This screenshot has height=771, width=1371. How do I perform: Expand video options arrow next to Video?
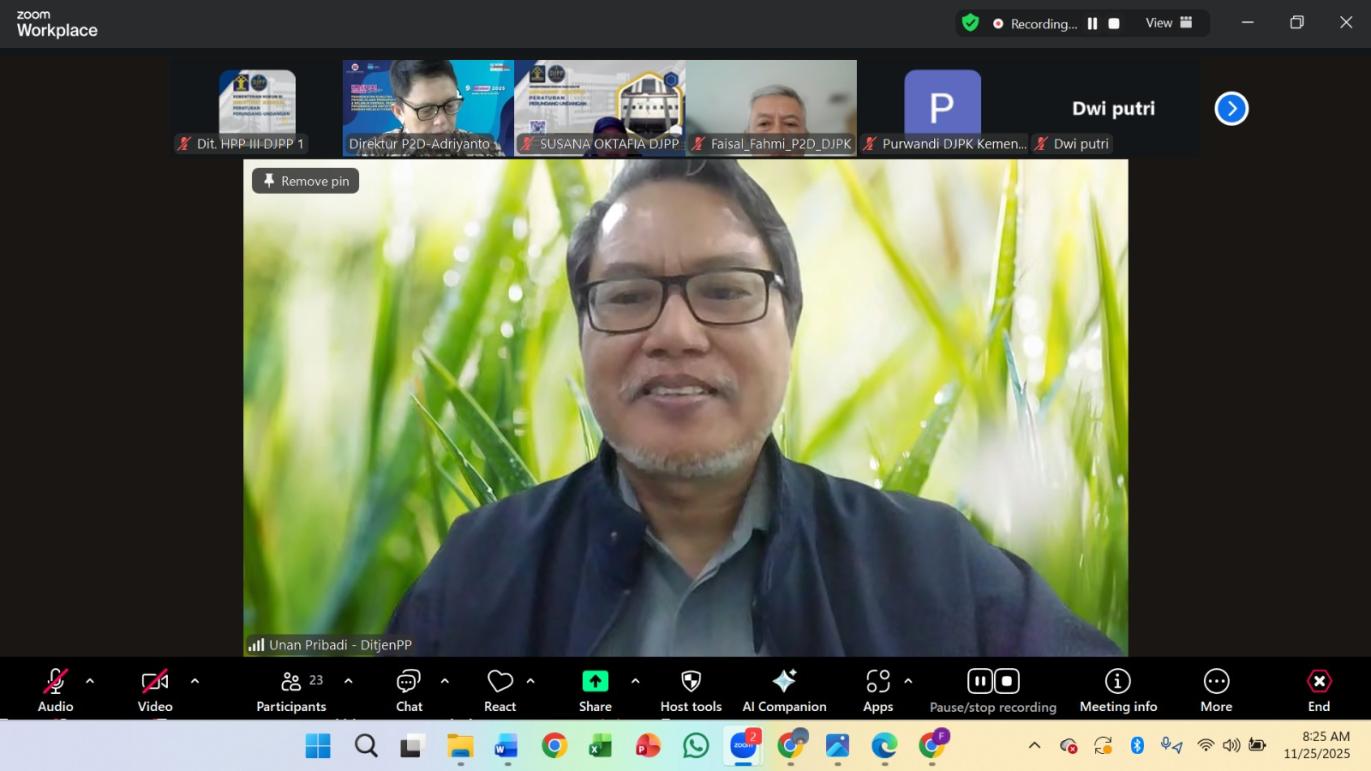coord(195,681)
